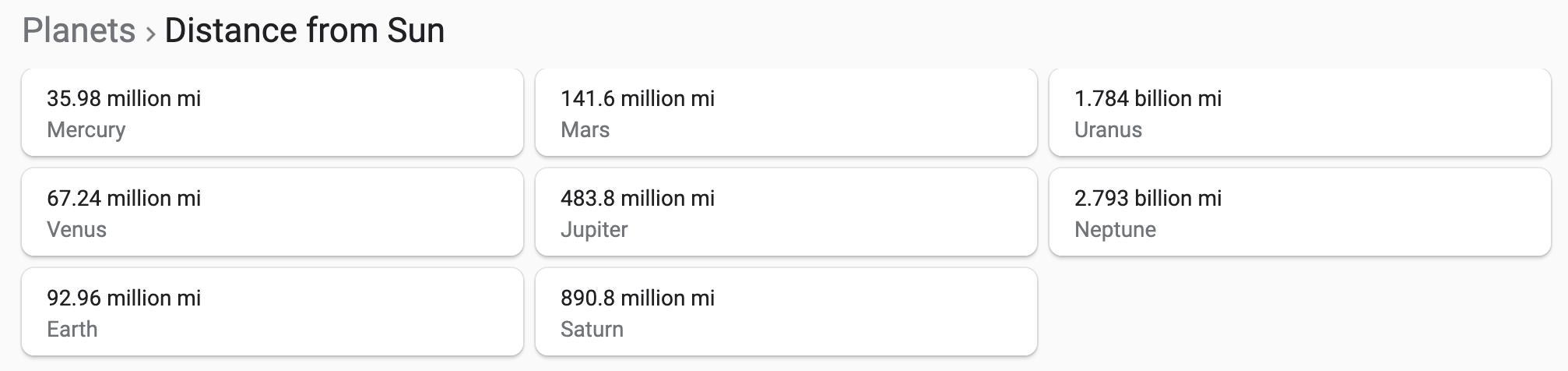1568x371 pixels.
Task: Click the 141.6 million mi distance
Action: click(x=637, y=98)
